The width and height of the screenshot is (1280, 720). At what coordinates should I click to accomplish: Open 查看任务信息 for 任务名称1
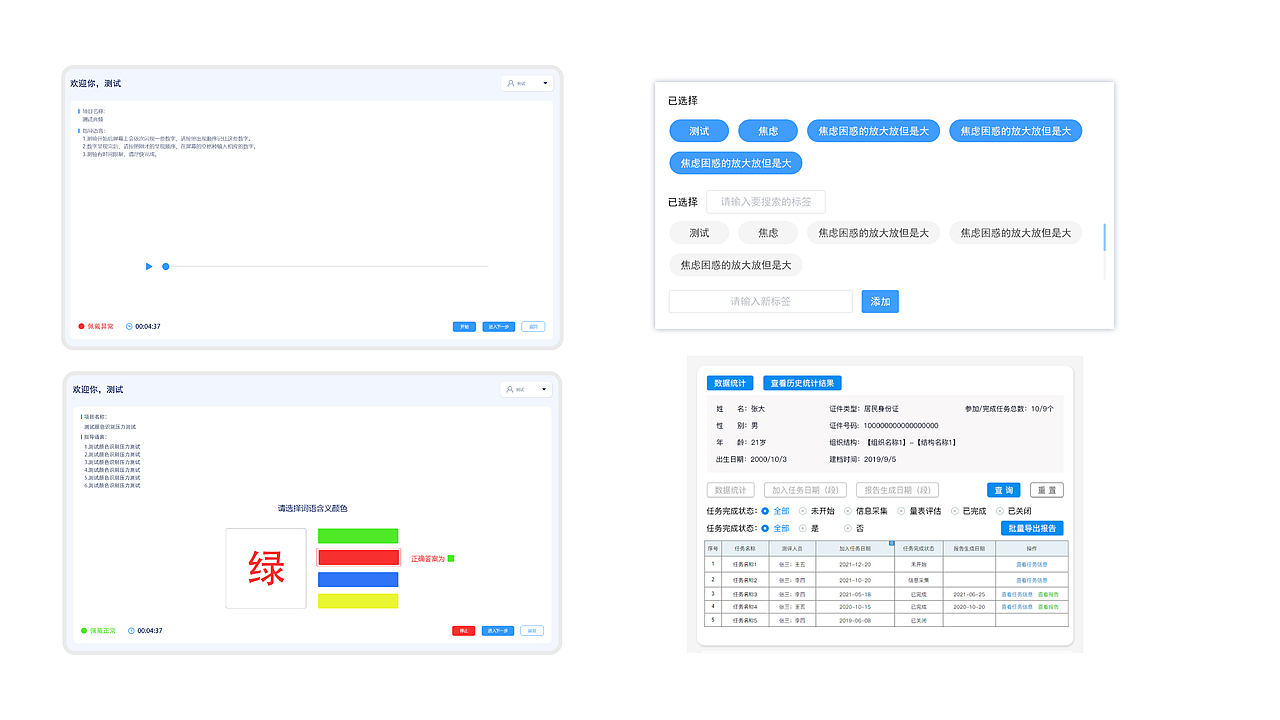tap(1031, 565)
